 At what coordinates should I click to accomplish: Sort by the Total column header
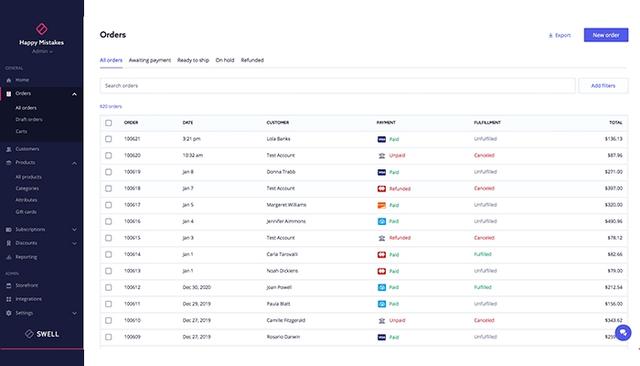[x=616, y=122]
